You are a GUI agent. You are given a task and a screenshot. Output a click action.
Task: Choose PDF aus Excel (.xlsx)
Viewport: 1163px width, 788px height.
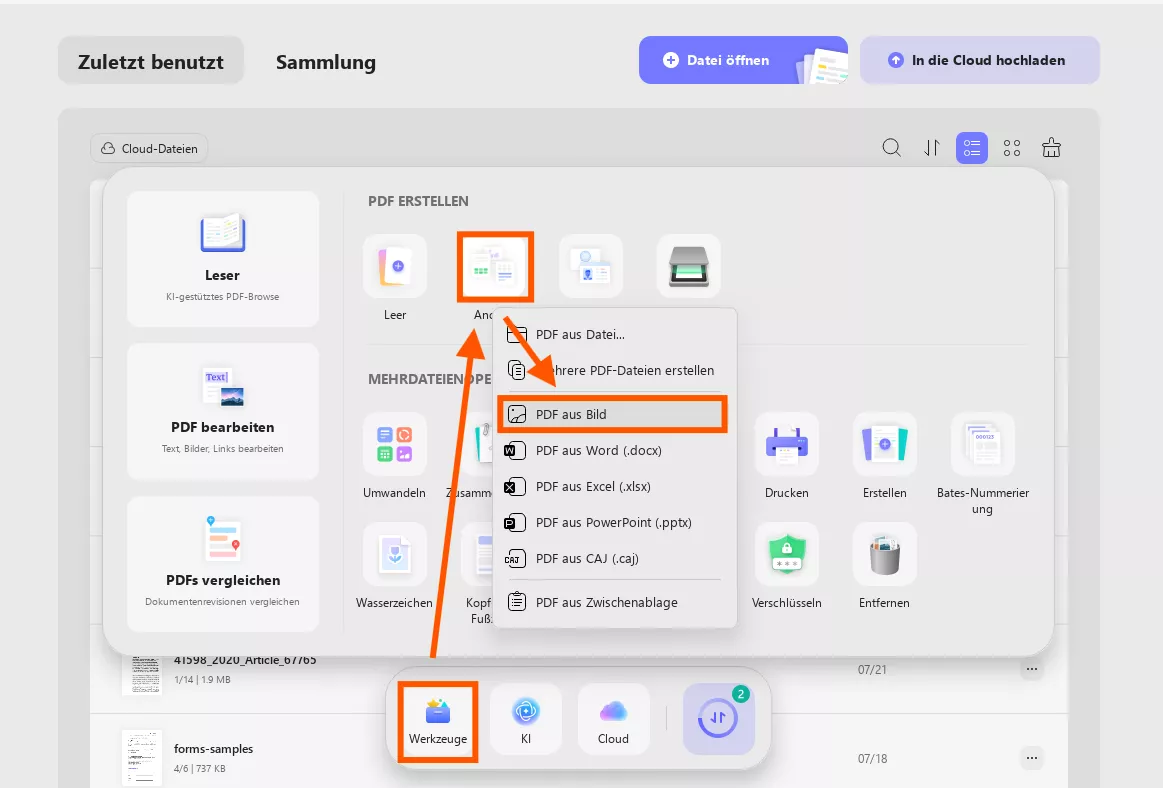615,486
